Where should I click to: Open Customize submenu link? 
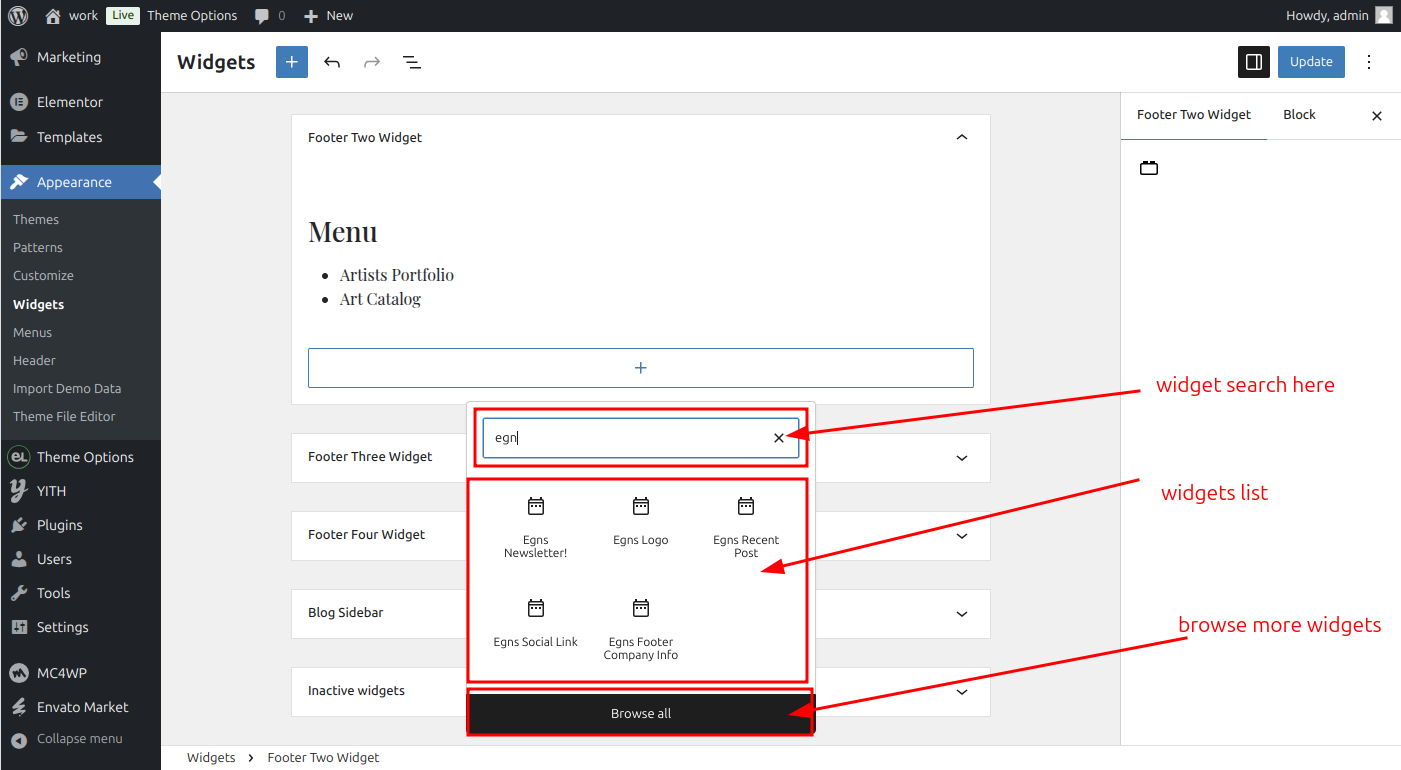pos(43,275)
